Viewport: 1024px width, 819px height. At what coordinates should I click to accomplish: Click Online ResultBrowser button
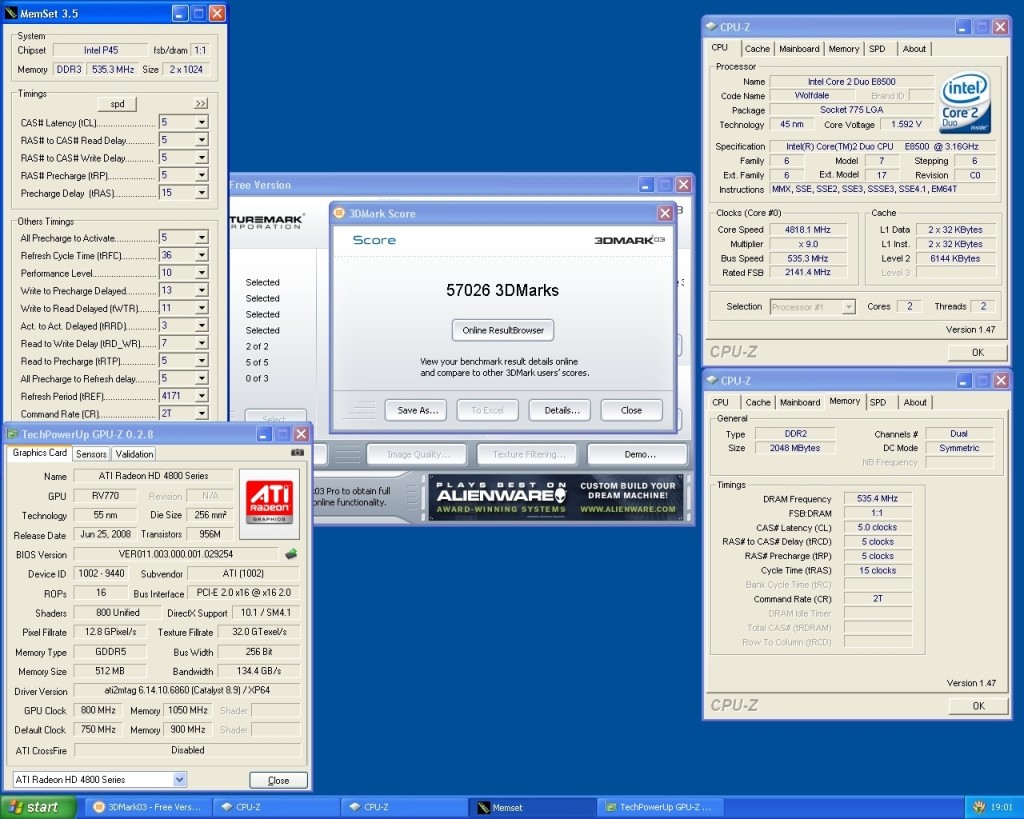pyautogui.click(x=503, y=330)
